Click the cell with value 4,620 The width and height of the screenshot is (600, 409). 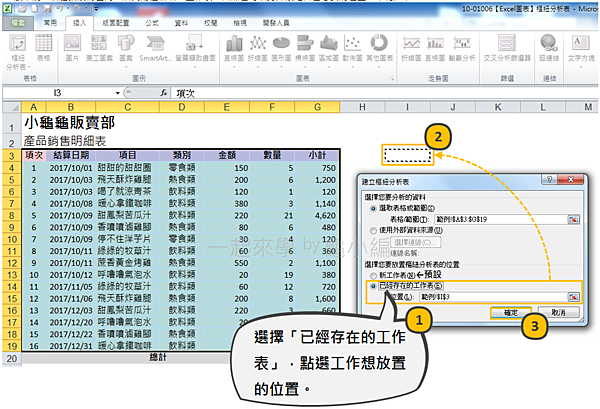[317, 216]
